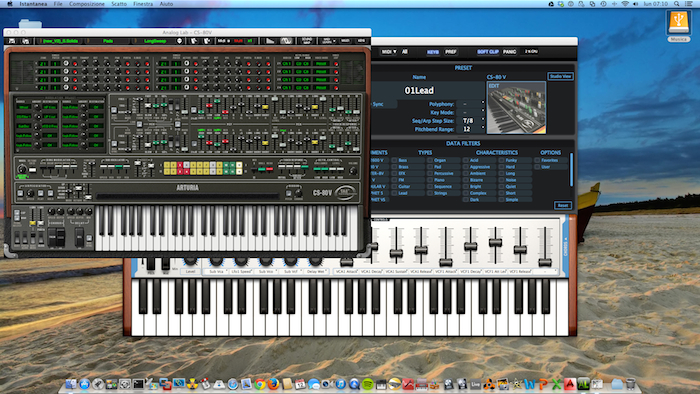Open the Polyphony value selector
The height and width of the screenshot is (394, 700).
471,104
